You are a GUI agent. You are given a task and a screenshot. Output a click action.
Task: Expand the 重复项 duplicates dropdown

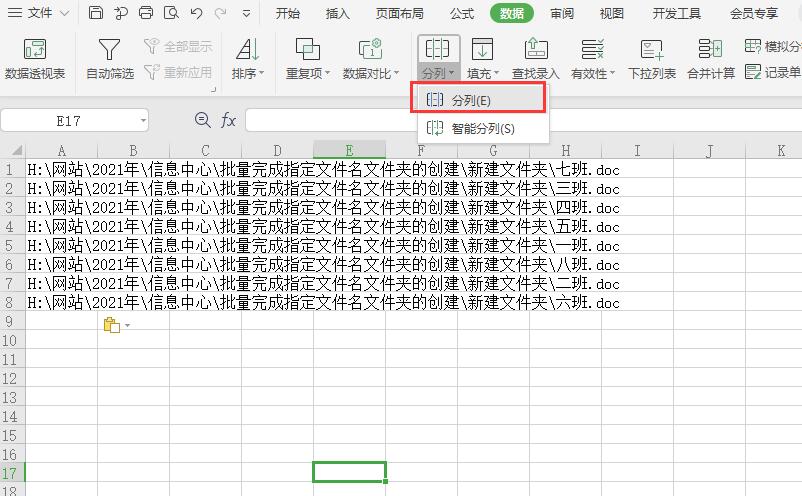click(x=307, y=73)
